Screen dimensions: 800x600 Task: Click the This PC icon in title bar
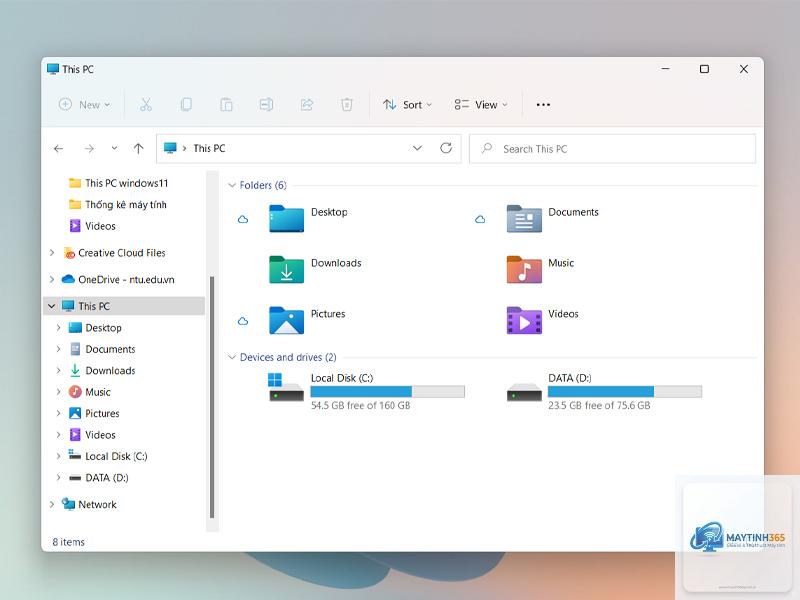53,69
